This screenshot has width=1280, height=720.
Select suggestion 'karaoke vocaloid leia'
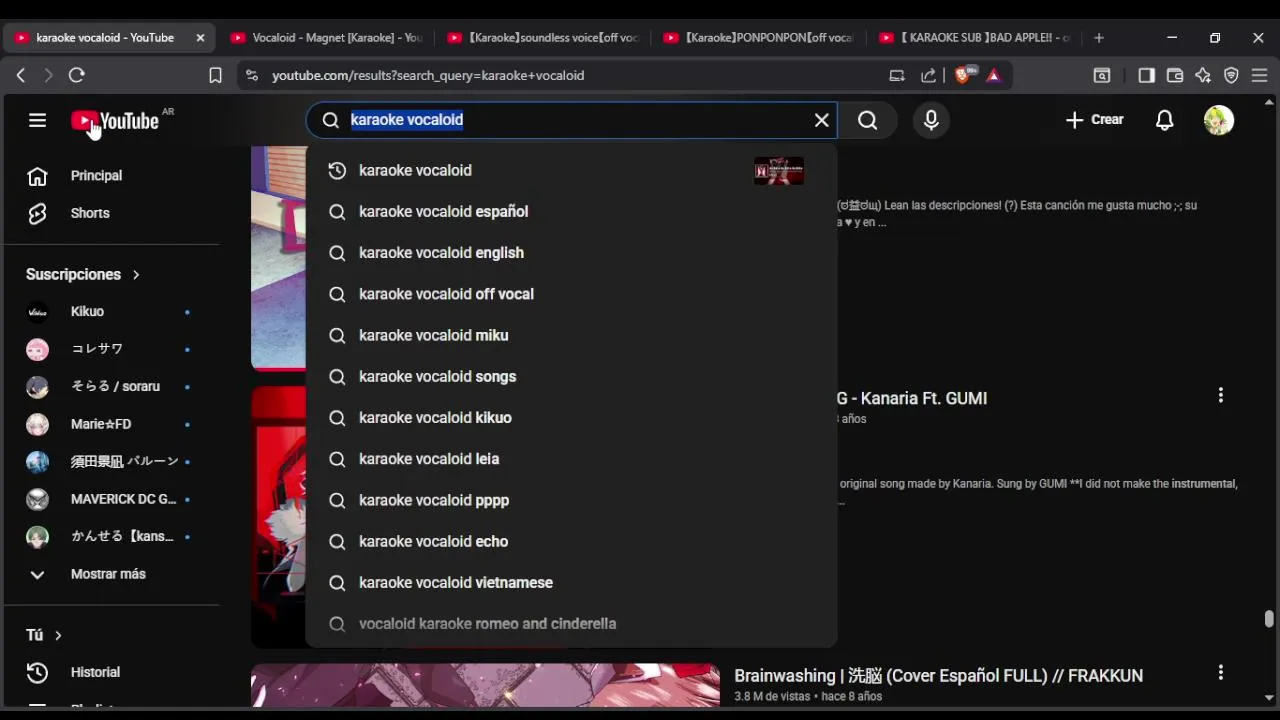pos(571,459)
